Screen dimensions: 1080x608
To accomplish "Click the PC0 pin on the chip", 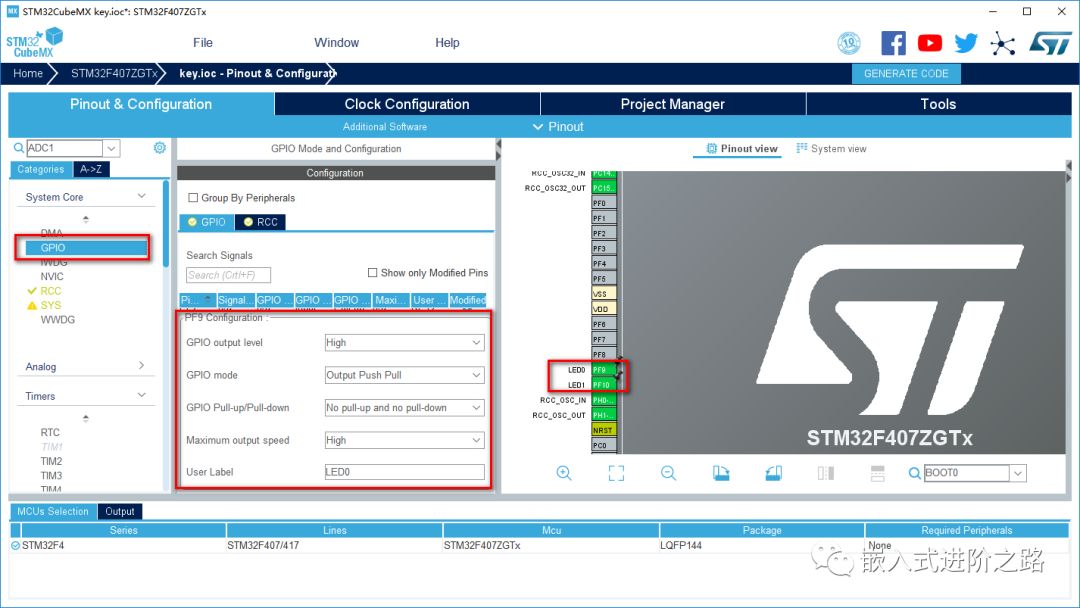I will point(603,445).
